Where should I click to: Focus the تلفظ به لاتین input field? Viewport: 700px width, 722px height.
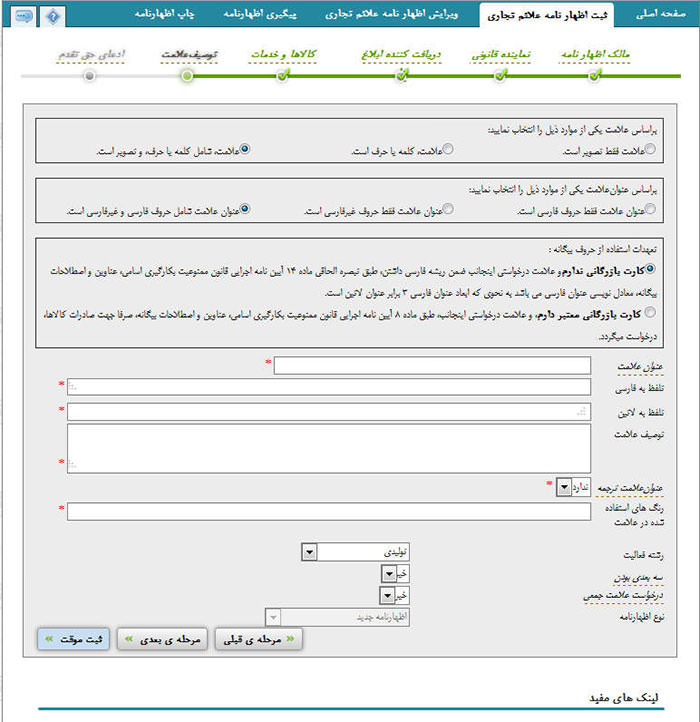click(x=329, y=412)
